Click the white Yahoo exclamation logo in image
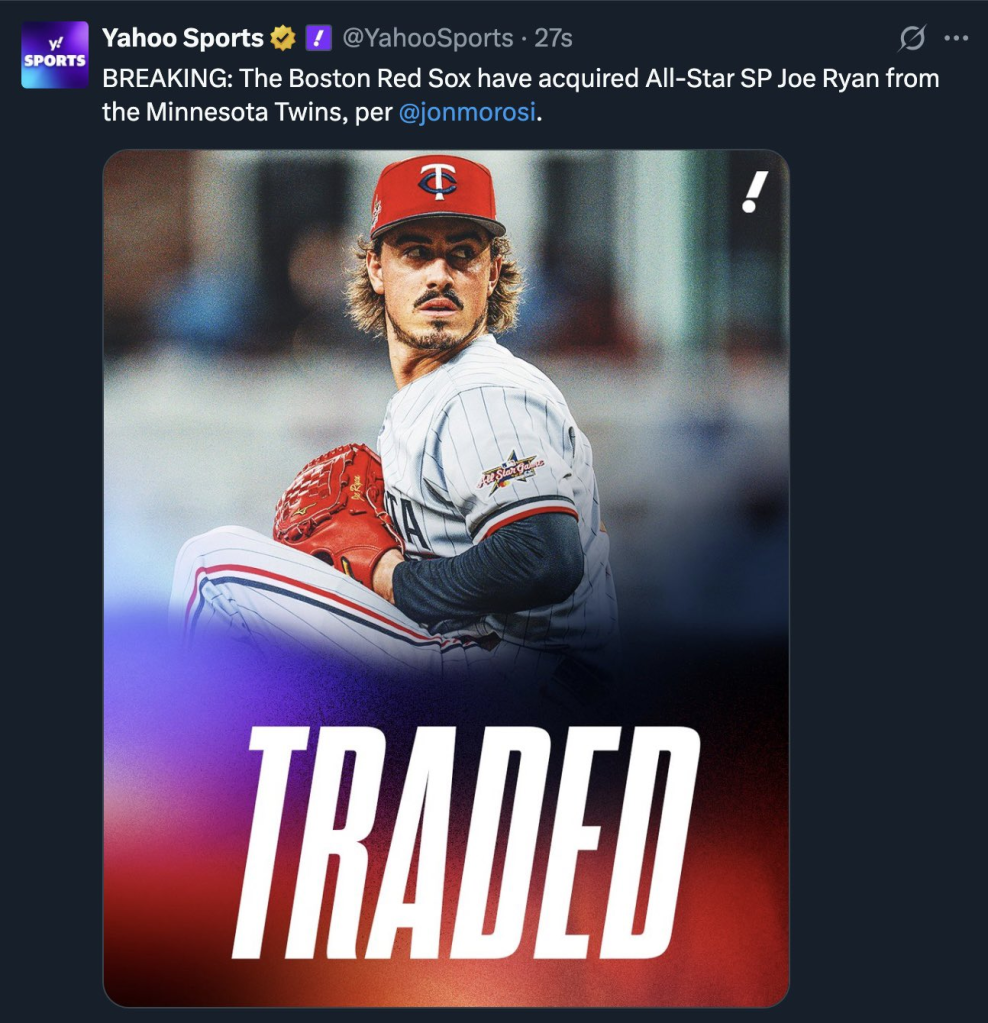Image resolution: width=988 pixels, height=1023 pixels. tap(755, 192)
